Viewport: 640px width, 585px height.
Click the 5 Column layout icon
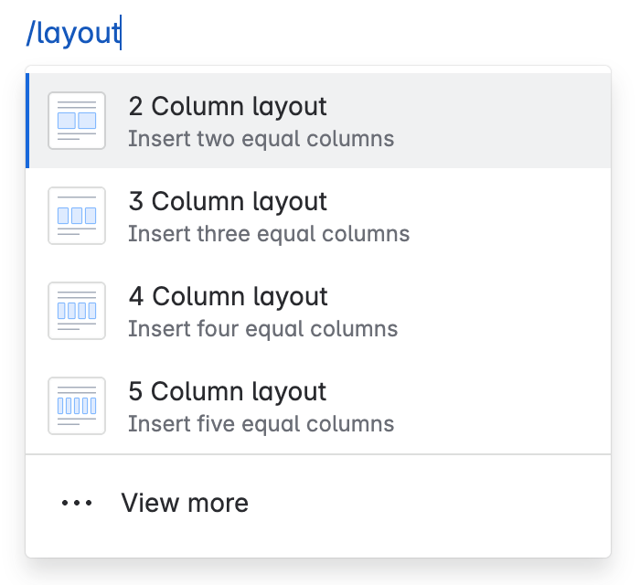pos(77,406)
